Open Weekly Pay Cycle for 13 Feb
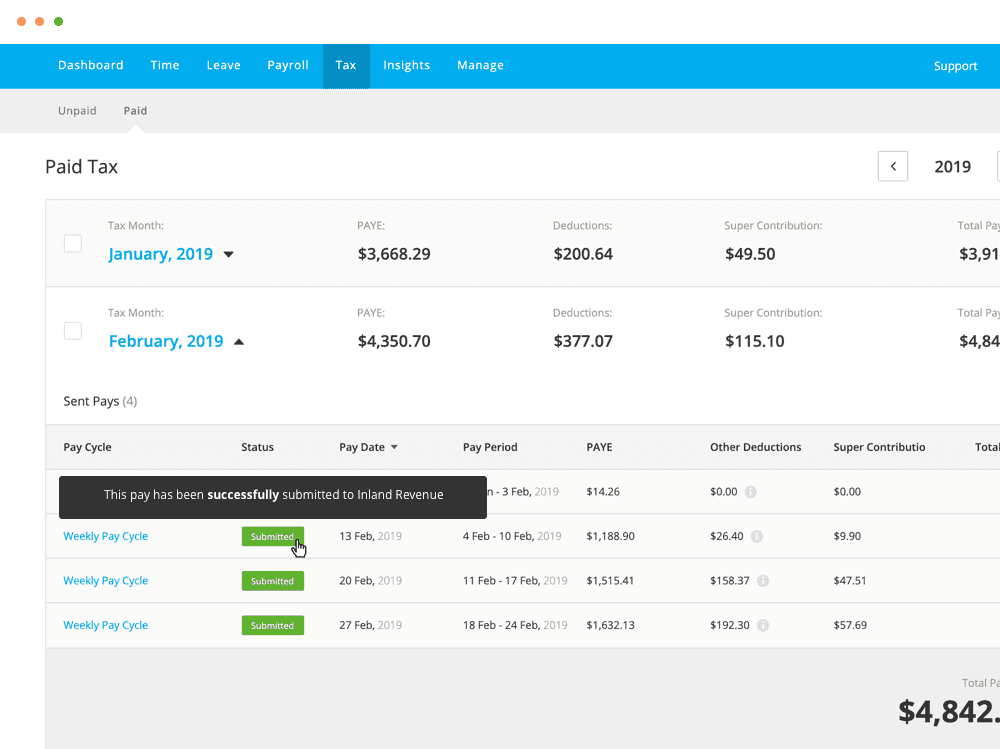1000x749 pixels. pos(105,537)
